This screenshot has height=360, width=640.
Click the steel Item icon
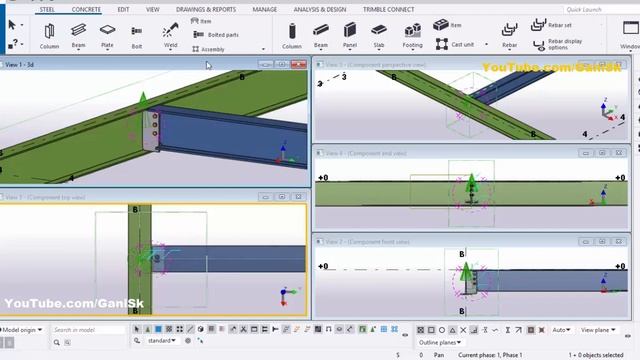[x=195, y=21]
